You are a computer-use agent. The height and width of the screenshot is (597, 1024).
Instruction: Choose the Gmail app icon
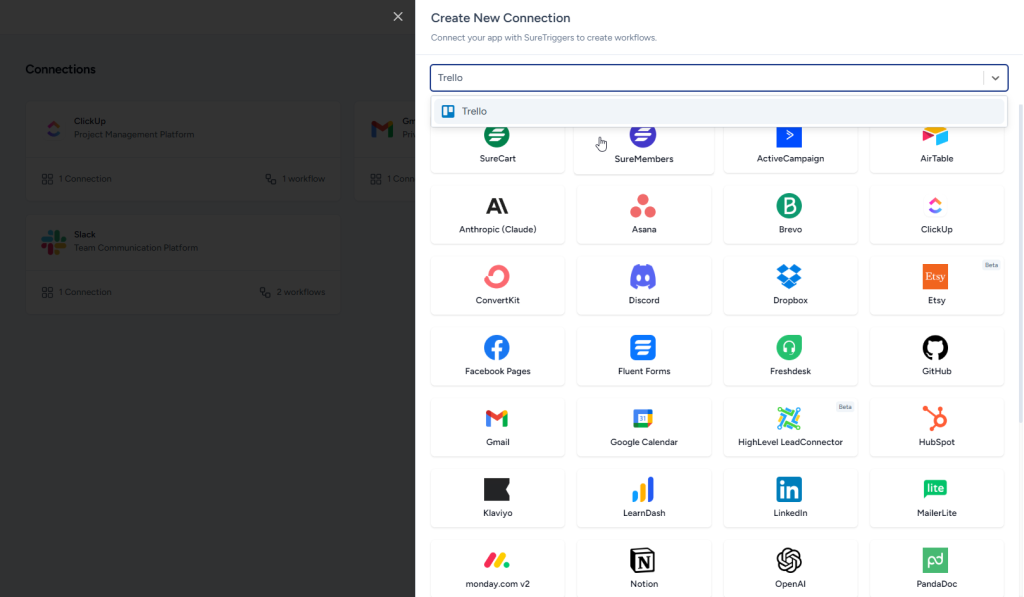tap(497, 419)
